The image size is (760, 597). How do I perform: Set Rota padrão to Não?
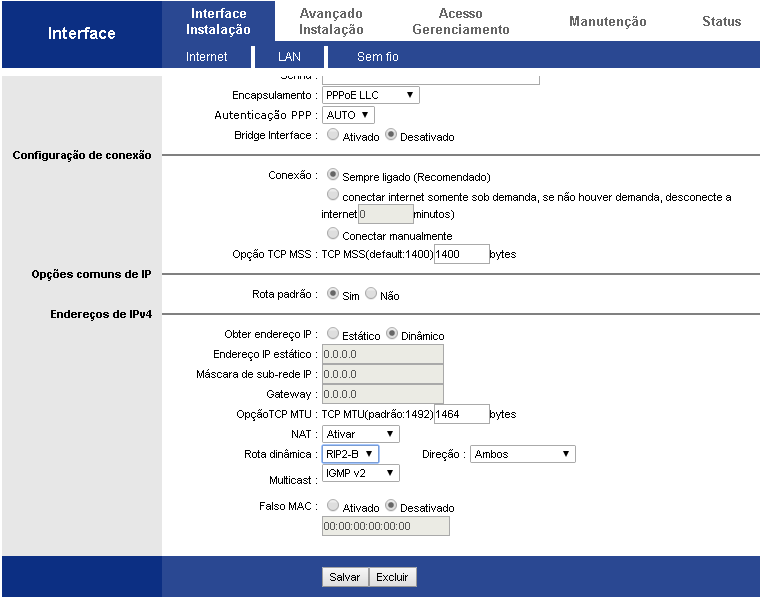(371, 293)
